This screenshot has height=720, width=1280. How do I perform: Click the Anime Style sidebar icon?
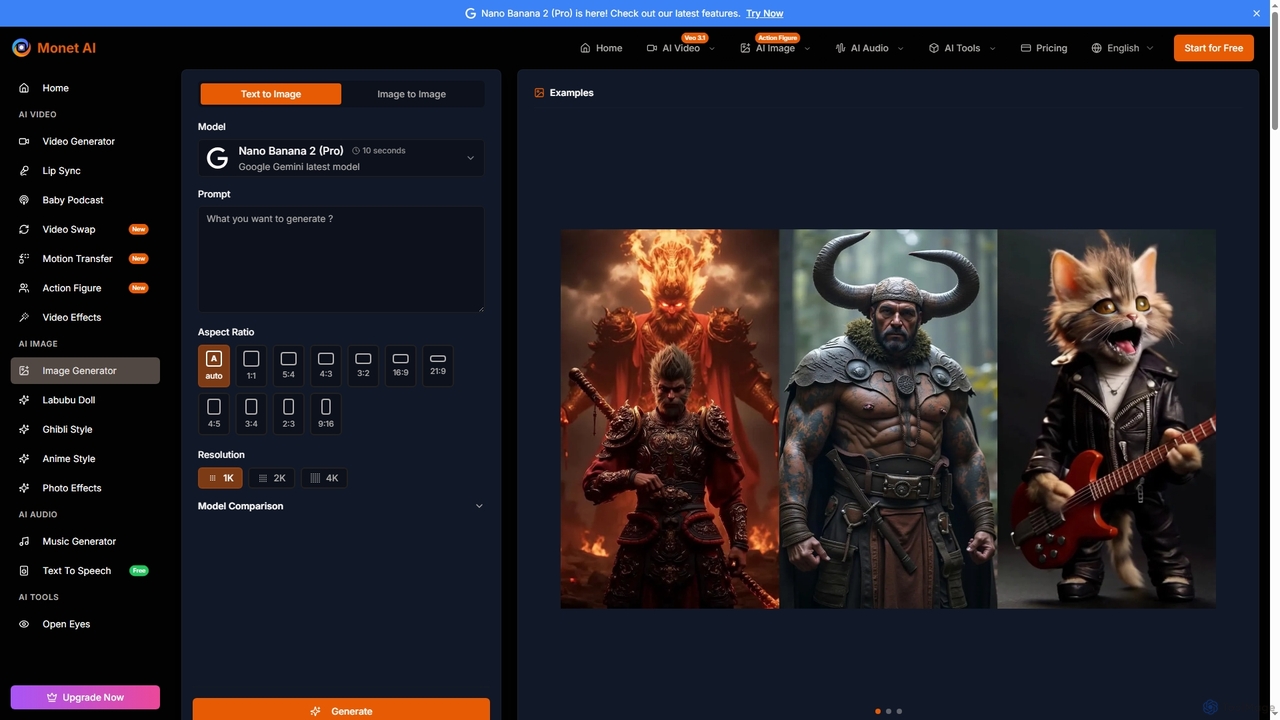click(24, 458)
